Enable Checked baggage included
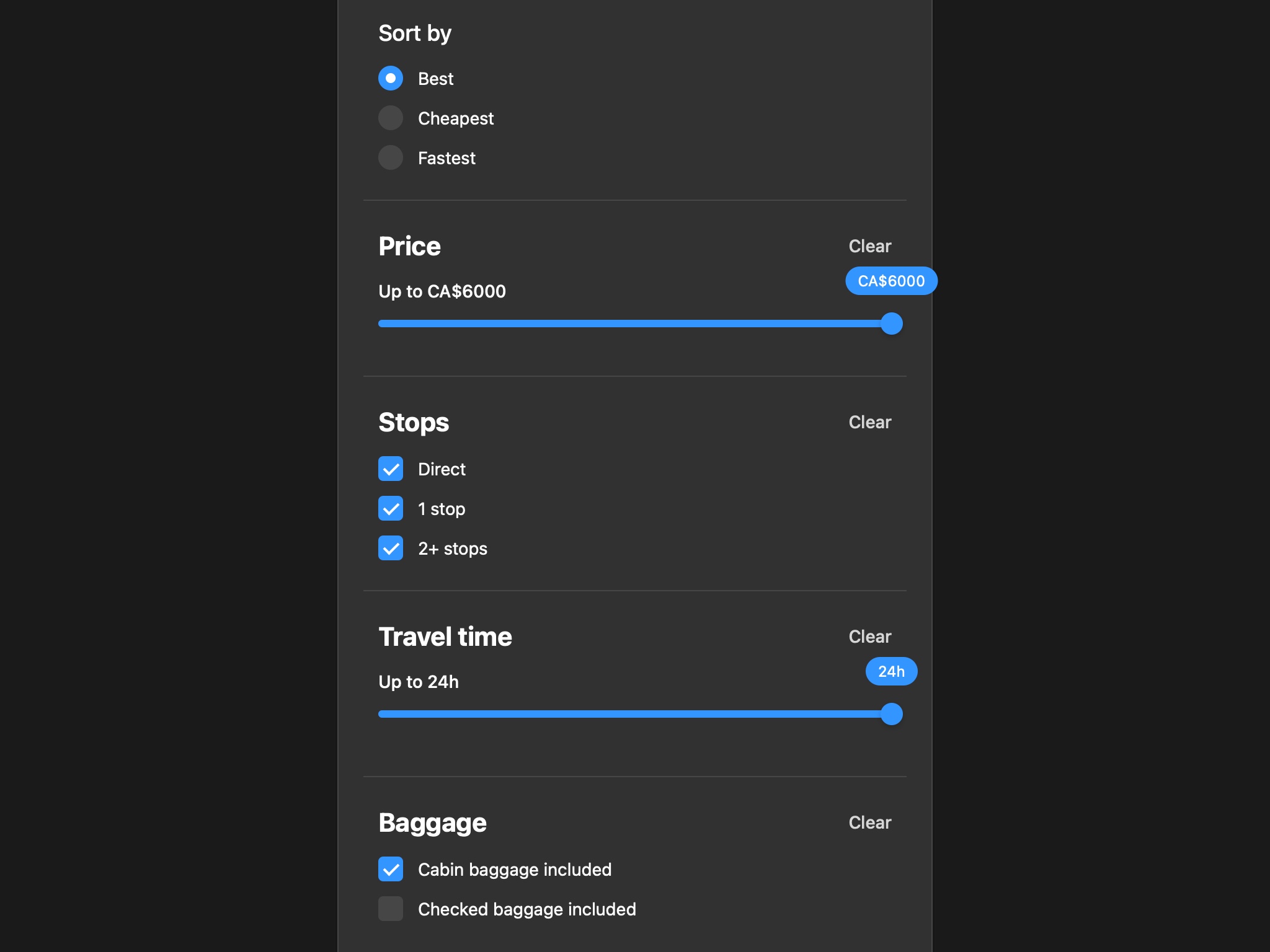The height and width of the screenshot is (952, 1270). [391, 909]
